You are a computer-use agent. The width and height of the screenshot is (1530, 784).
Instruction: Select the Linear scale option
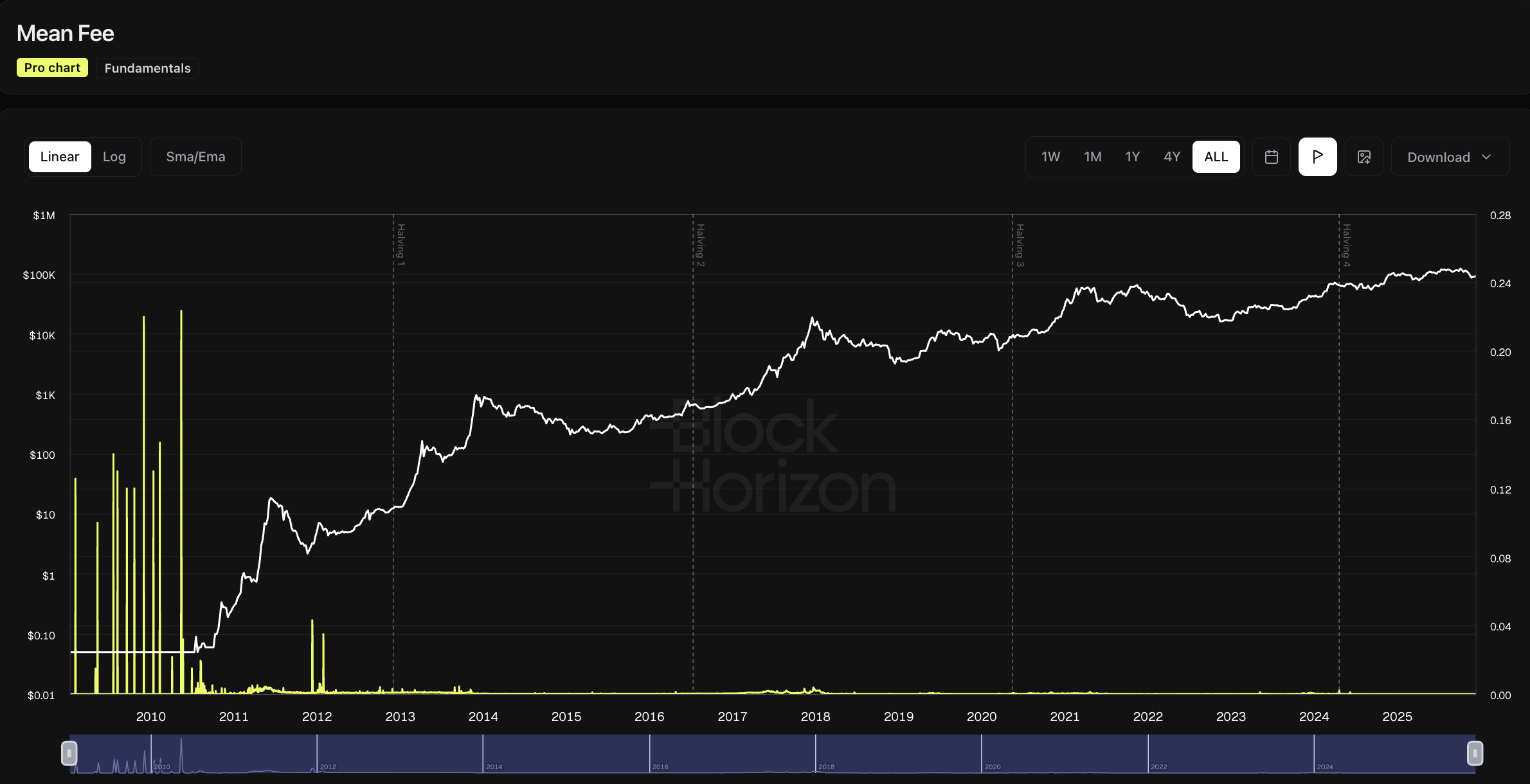coord(60,157)
